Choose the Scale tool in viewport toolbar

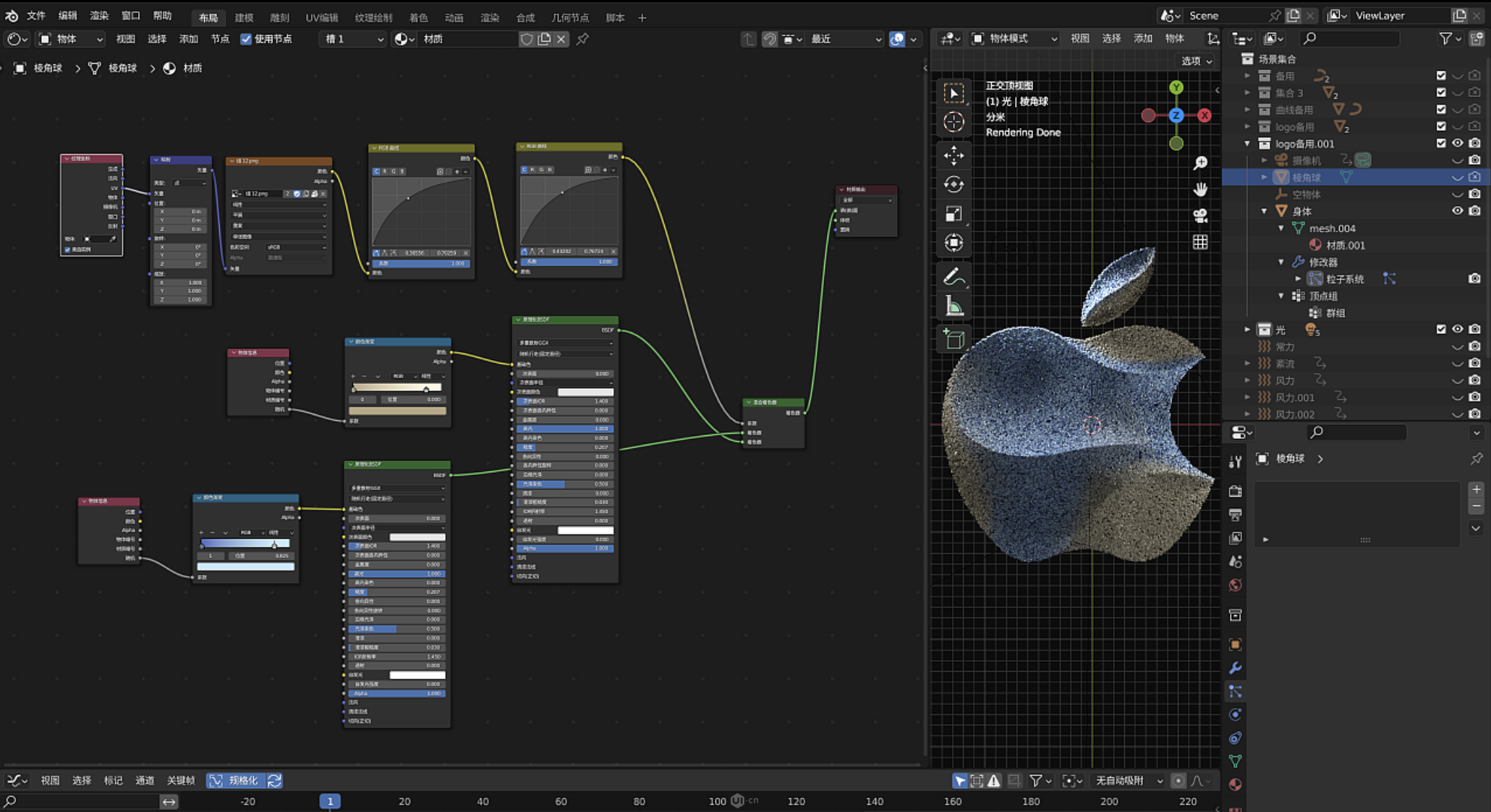point(953,213)
